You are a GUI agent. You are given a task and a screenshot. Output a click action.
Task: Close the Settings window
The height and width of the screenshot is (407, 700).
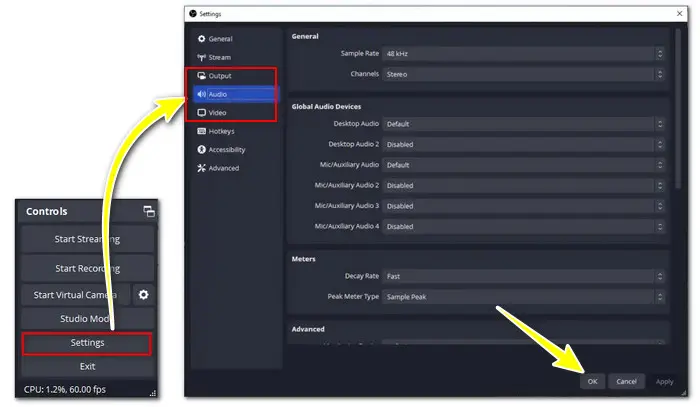[x=679, y=14]
